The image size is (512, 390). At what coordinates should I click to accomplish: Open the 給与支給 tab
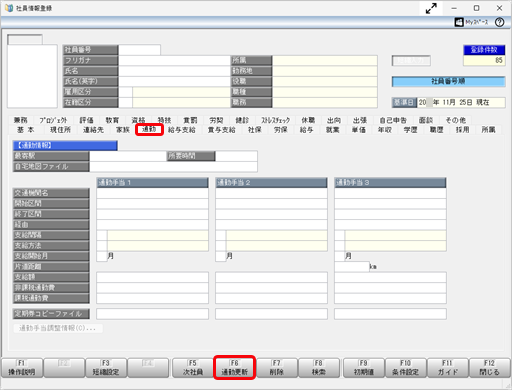182,130
